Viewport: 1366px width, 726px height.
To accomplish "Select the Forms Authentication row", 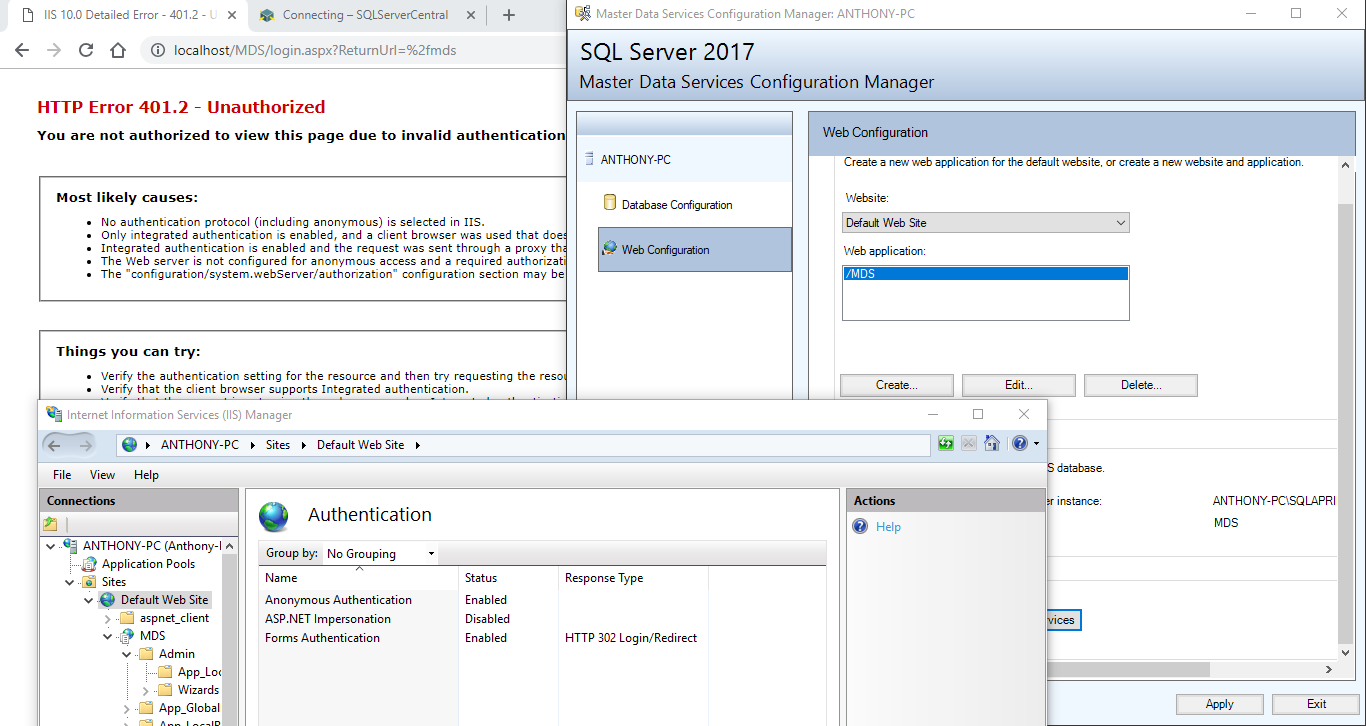I will 322,638.
